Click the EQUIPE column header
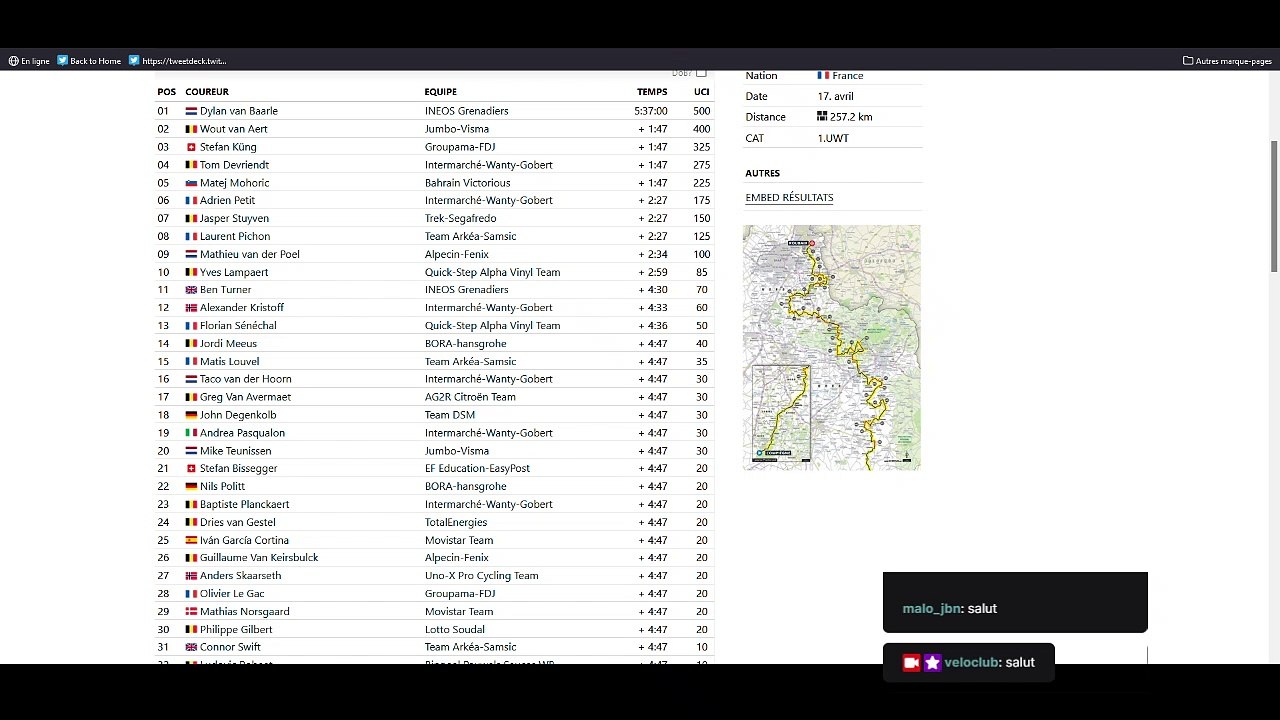The image size is (1280, 720). click(x=441, y=92)
